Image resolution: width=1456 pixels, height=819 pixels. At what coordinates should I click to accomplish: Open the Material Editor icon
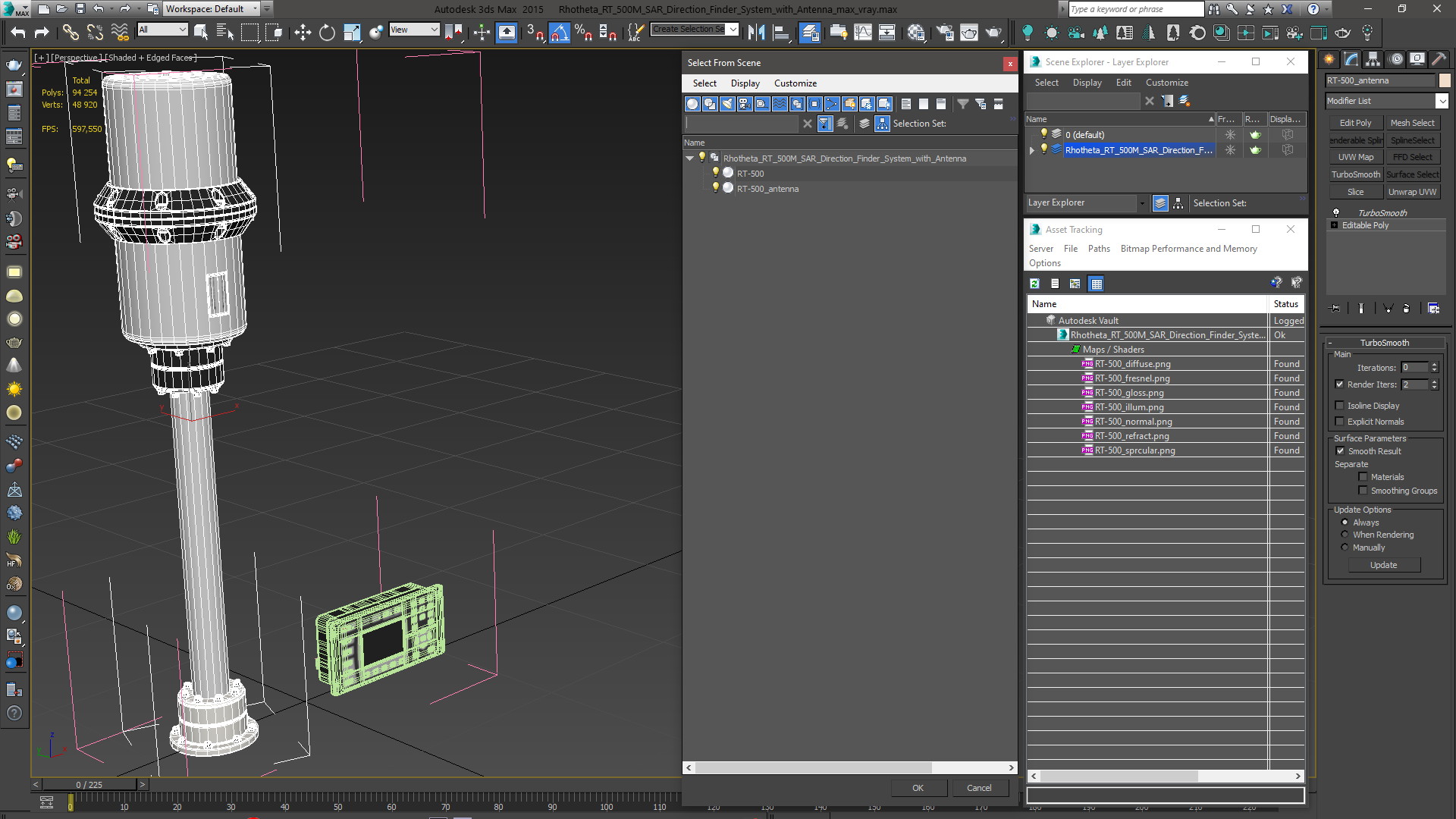(916, 32)
